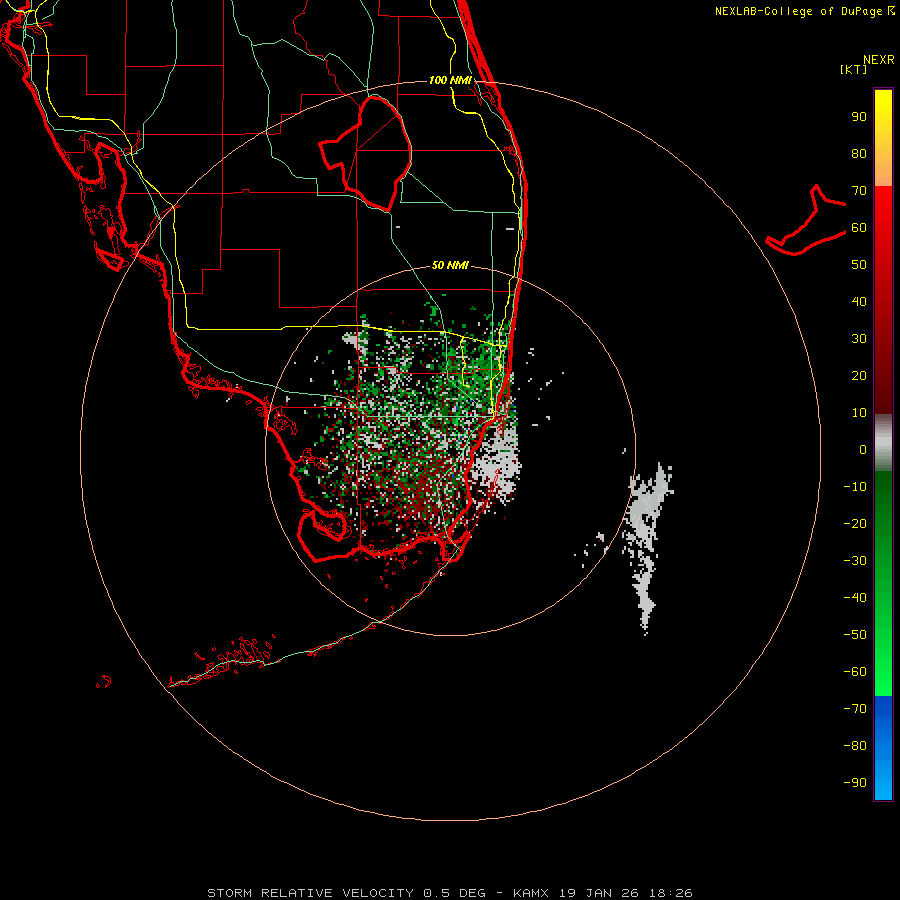
Task: Click the 100 NMI range ring label
Action: click(x=450, y=80)
